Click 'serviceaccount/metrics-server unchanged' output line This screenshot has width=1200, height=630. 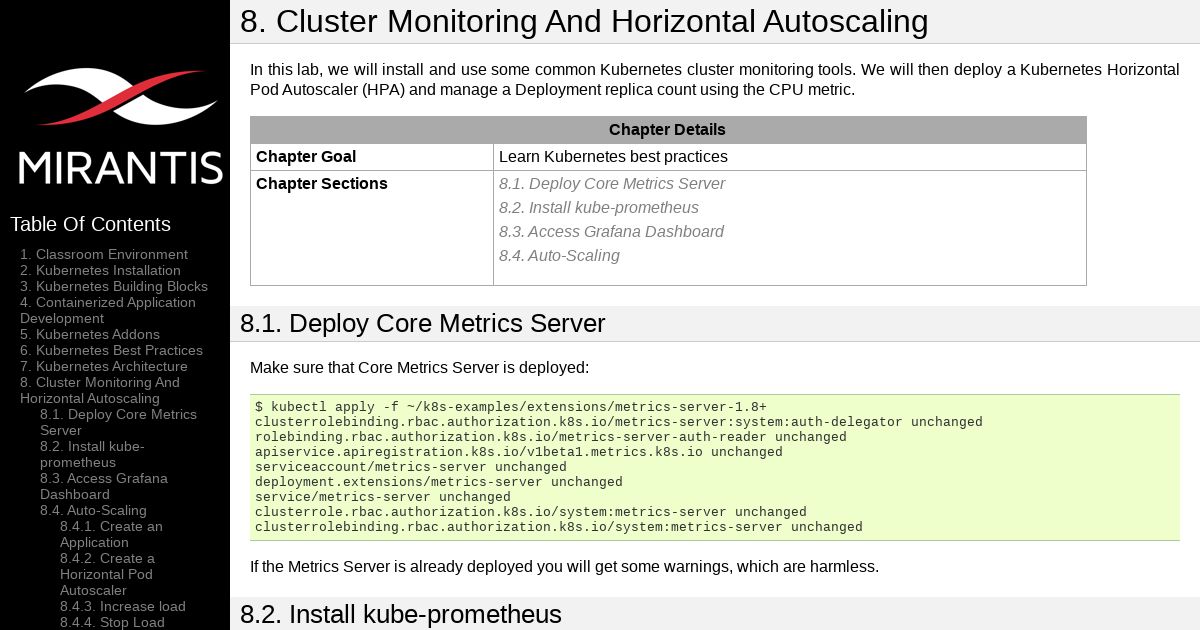411,467
